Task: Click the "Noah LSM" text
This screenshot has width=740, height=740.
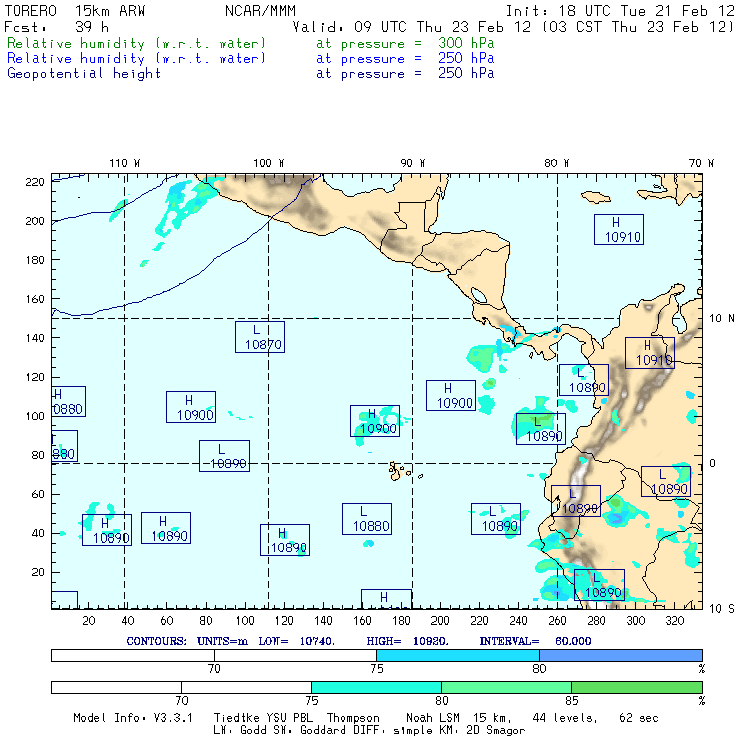Action: [433, 718]
